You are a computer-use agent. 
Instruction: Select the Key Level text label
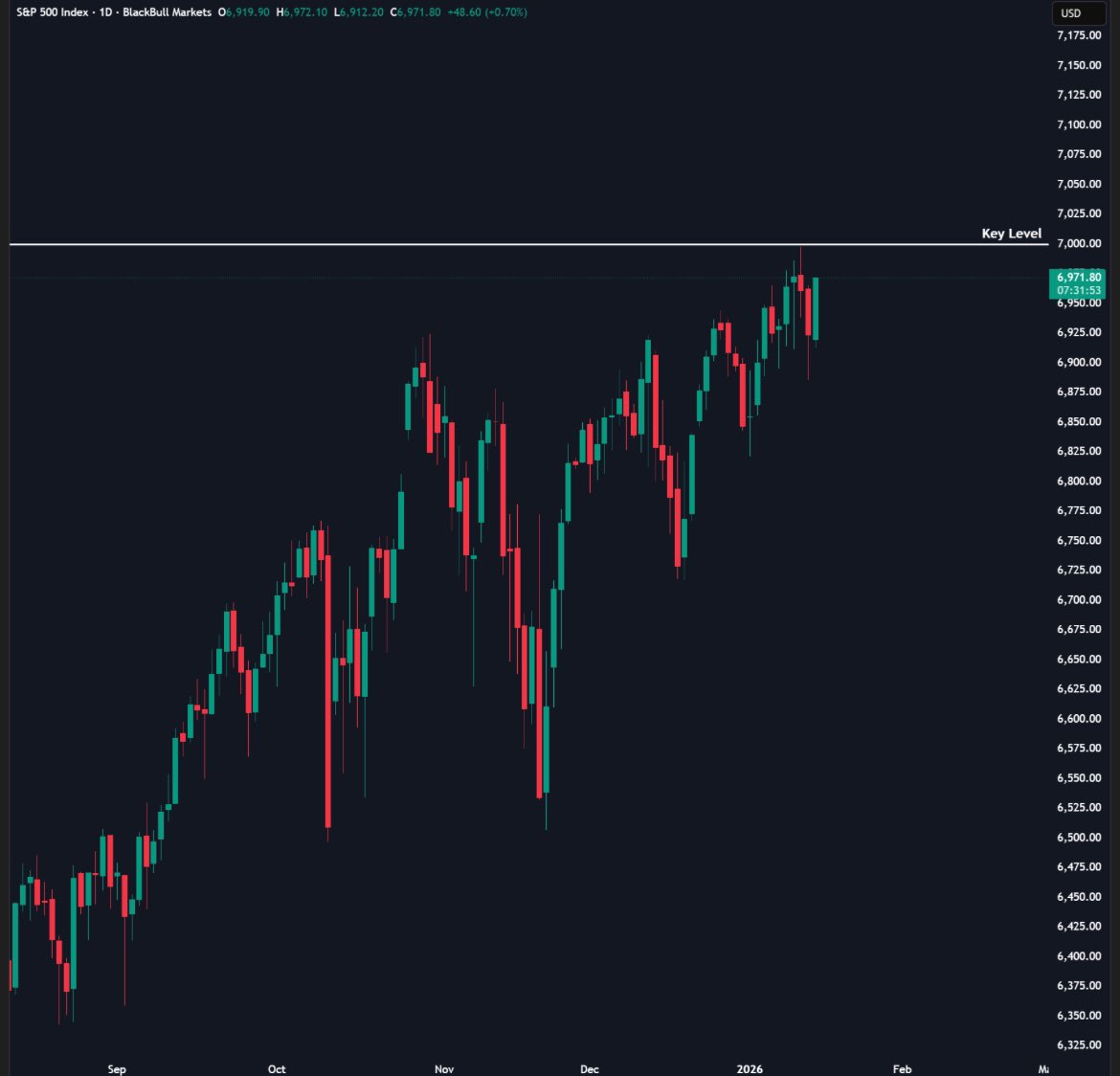(1012, 233)
